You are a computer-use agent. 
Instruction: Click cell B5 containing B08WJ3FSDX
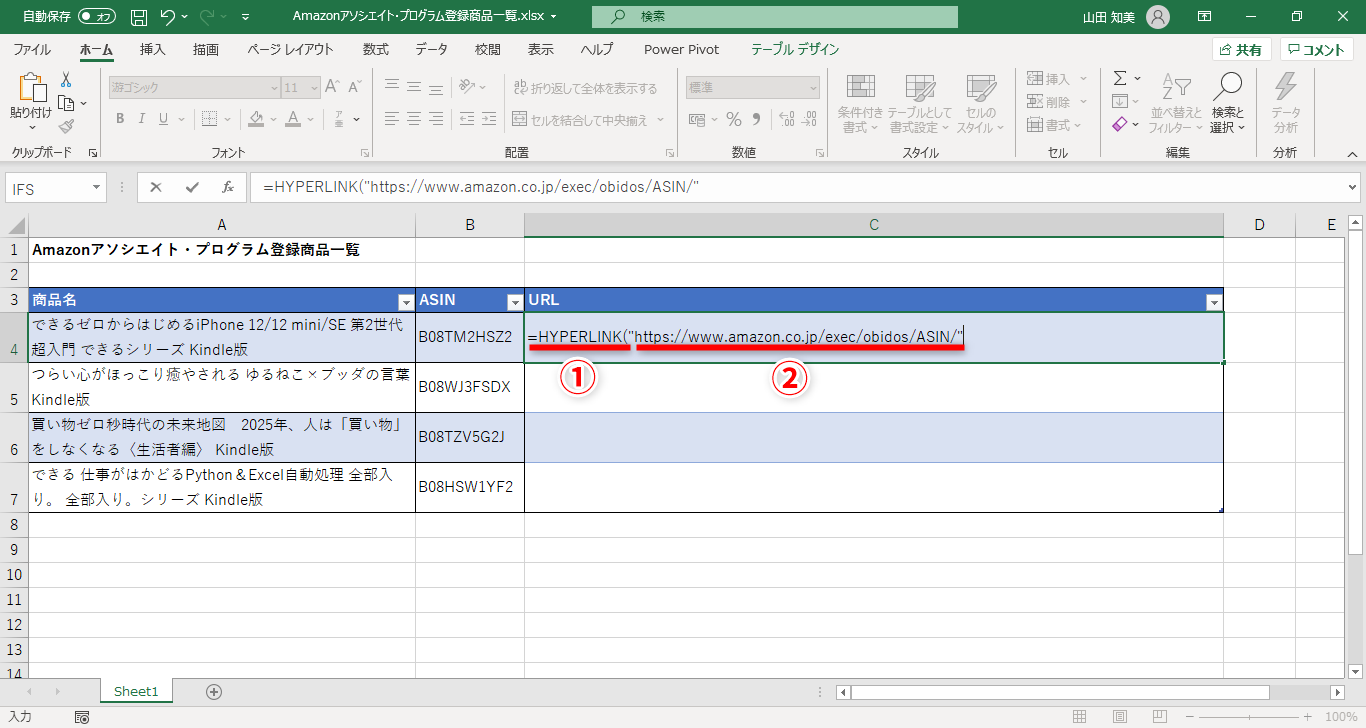tap(470, 387)
